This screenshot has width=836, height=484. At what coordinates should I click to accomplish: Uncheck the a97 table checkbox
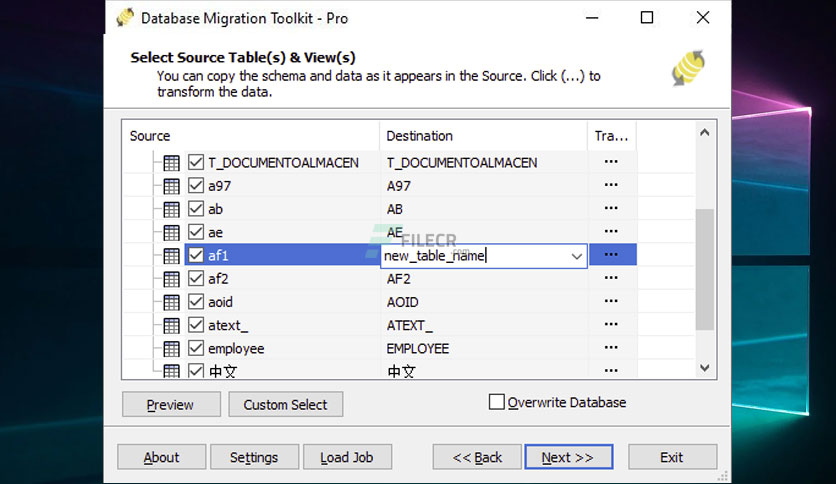click(x=196, y=185)
